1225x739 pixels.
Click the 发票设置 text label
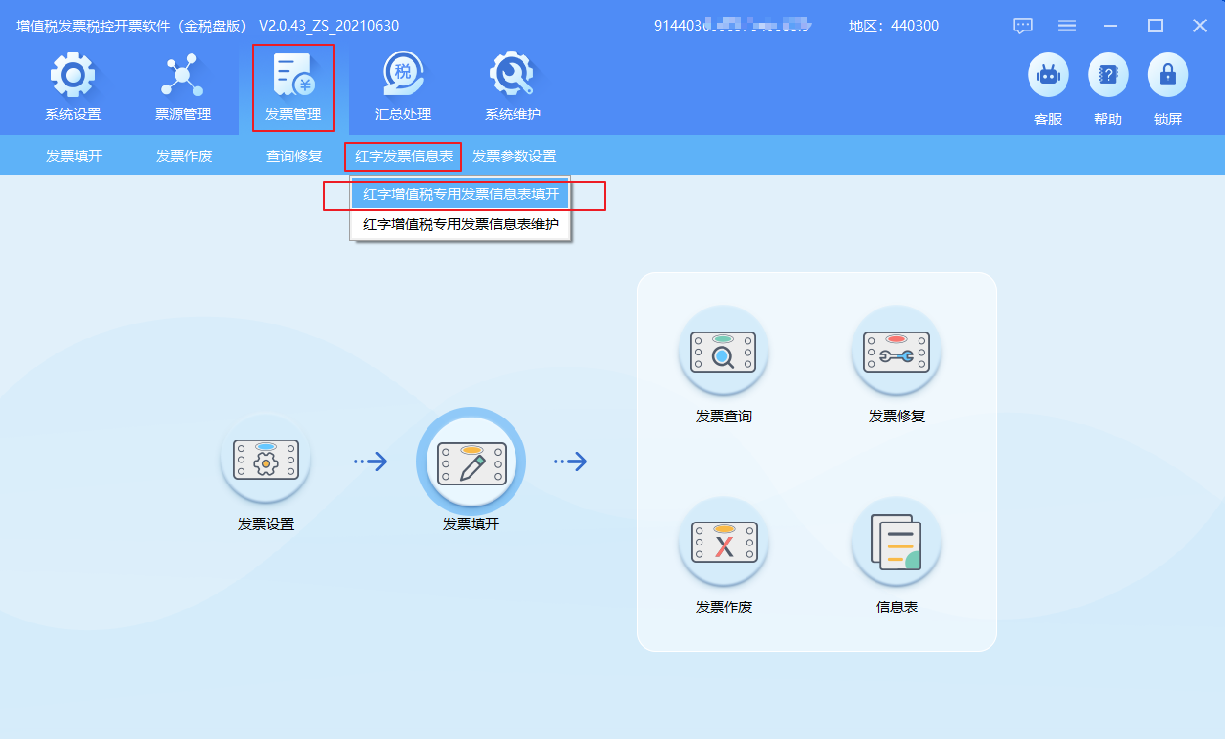pyautogui.click(x=266, y=524)
